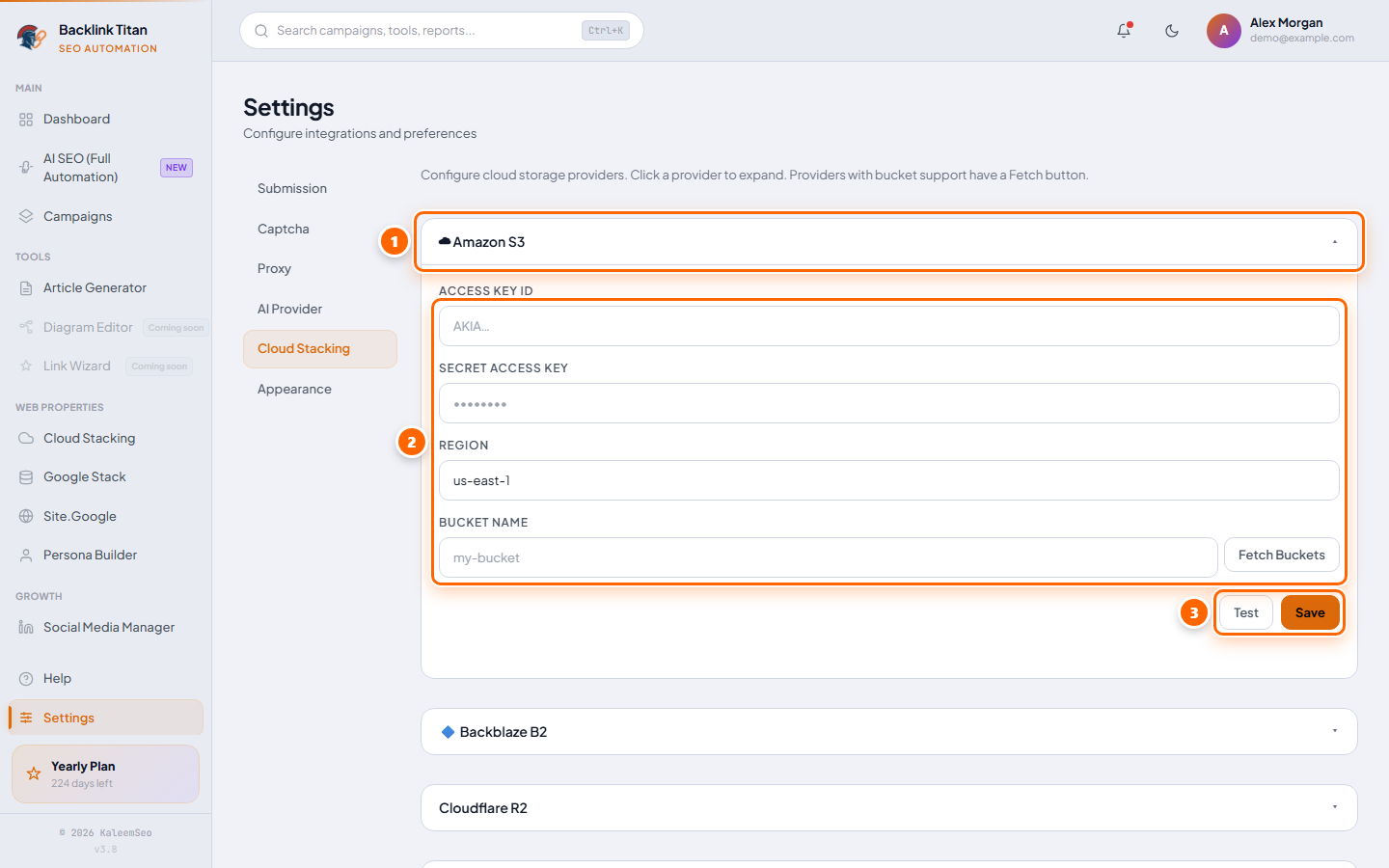Click the Diagram Editor sidebar item
This screenshot has width=1389, height=868.
click(x=106, y=327)
